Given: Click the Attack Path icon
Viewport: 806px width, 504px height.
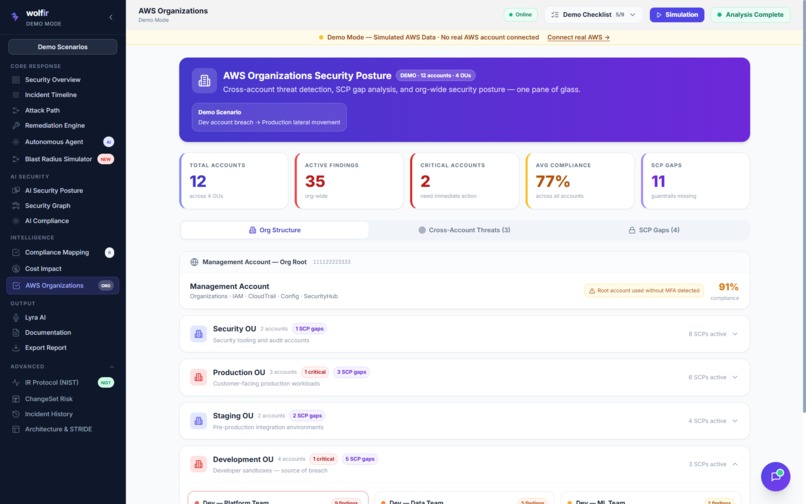Looking at the screenshot, I should point(16,110).
